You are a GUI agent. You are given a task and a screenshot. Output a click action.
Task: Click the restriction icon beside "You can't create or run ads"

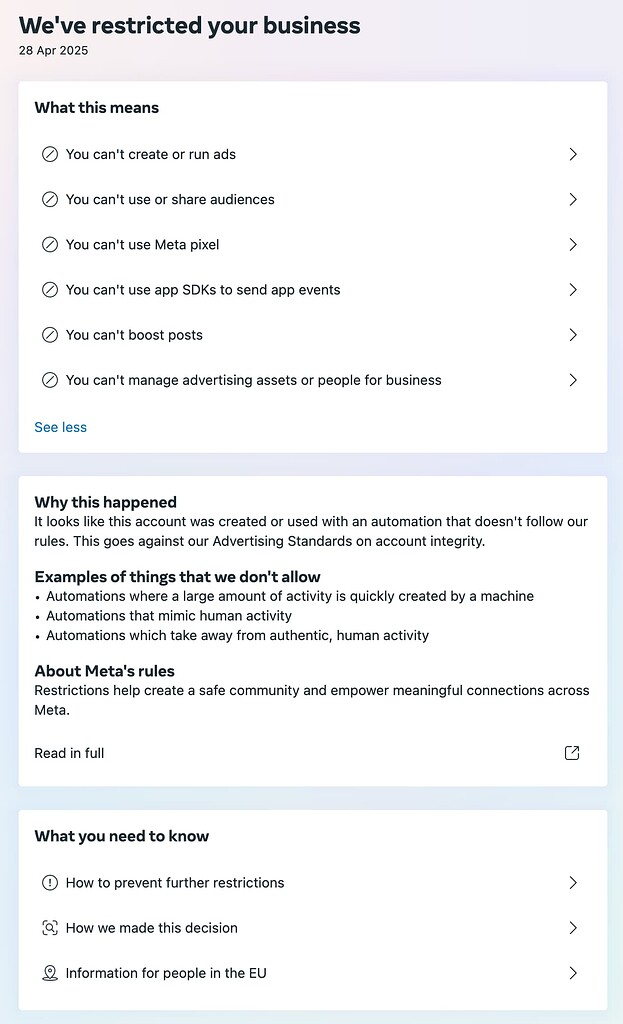50,154
